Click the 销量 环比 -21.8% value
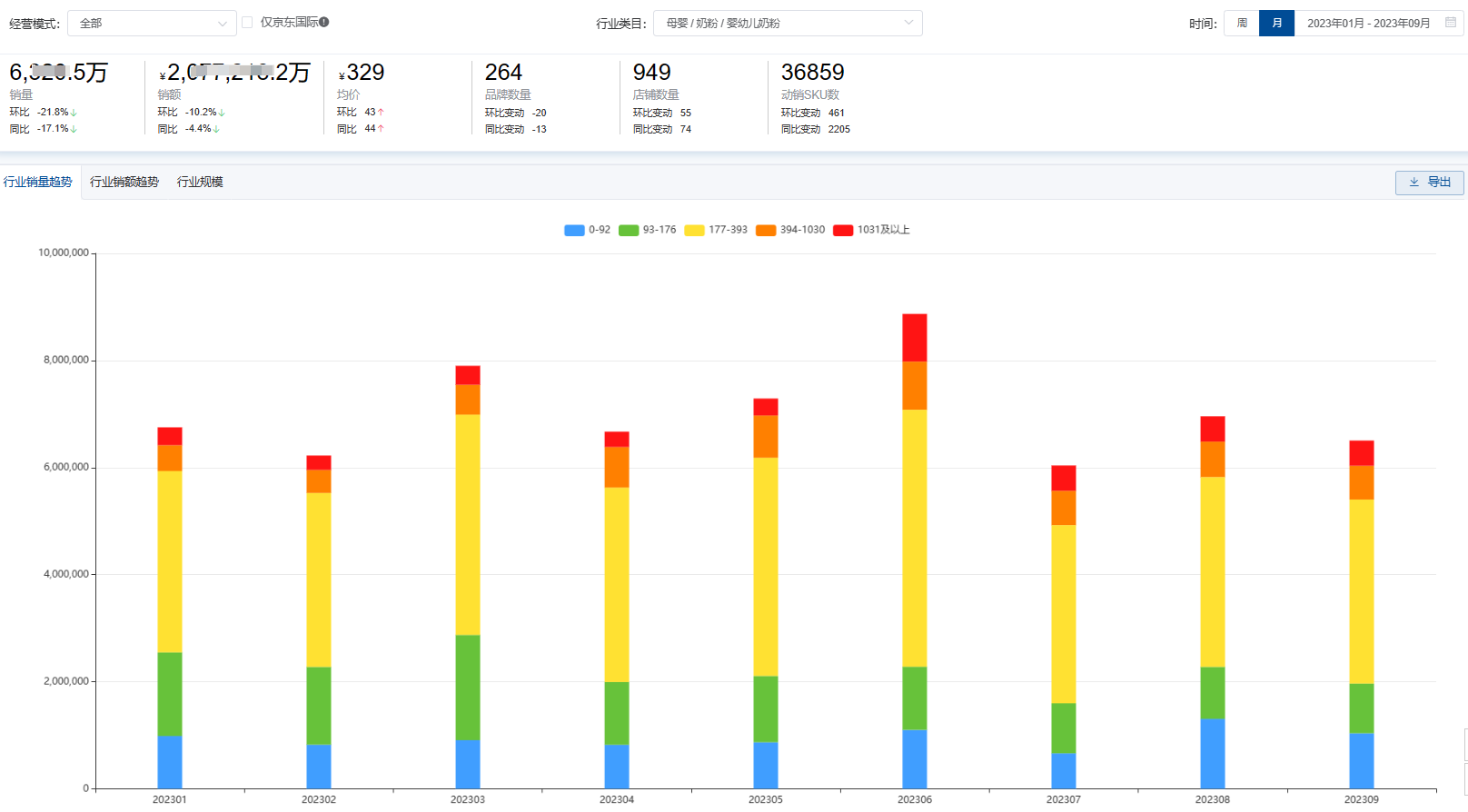This screenshot has width=1468, height=812. pyautogui.click(x=53, y=113)
